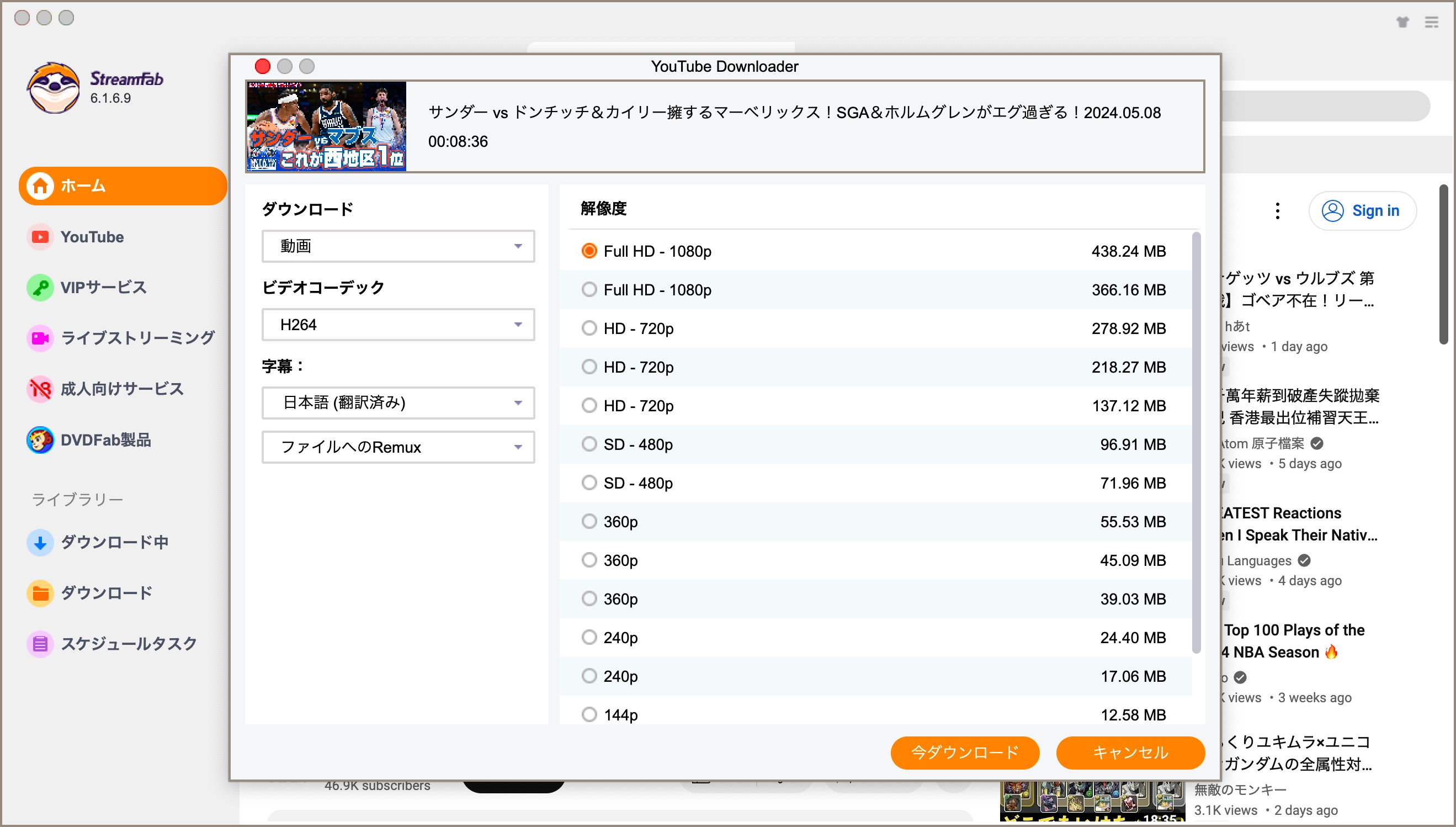Click the shirt skin icon in title bar

tap(1402, 22)
